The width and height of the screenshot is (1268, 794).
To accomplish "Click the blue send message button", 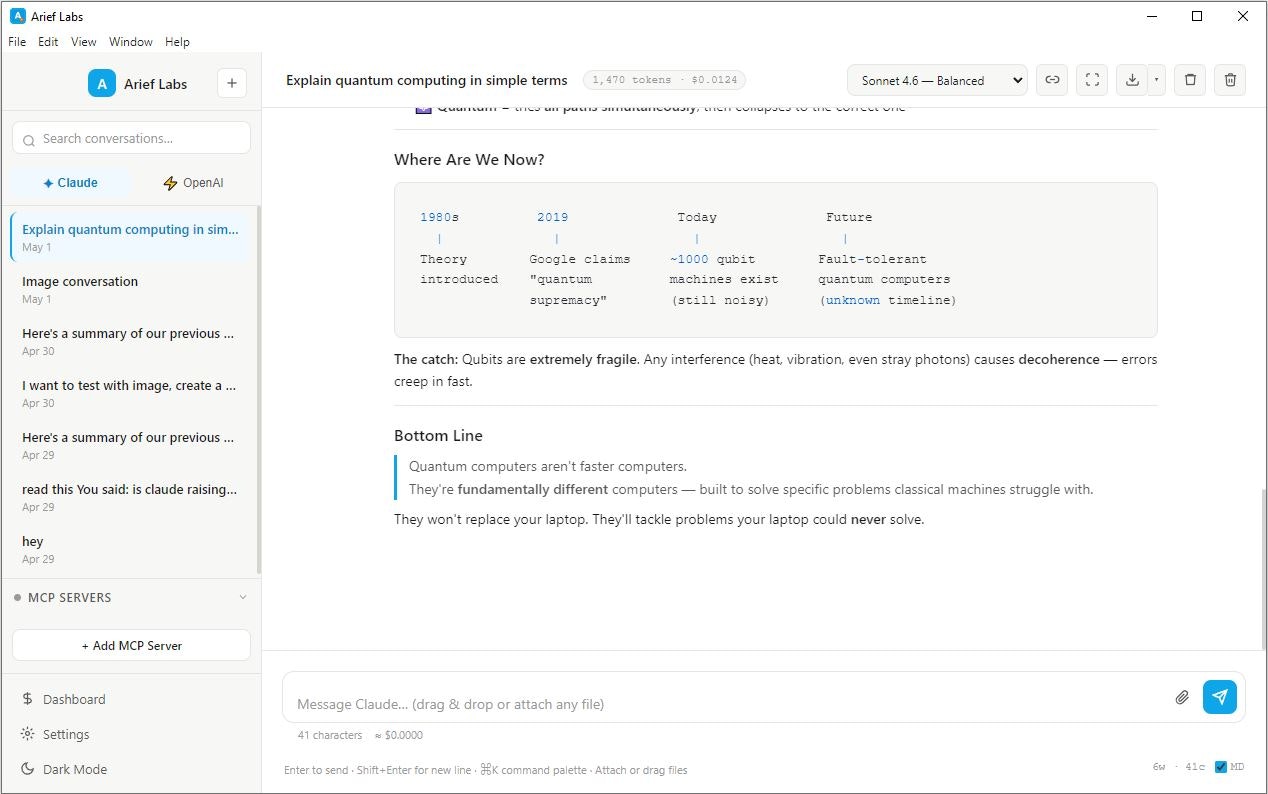I will (x=1220, y=697).
